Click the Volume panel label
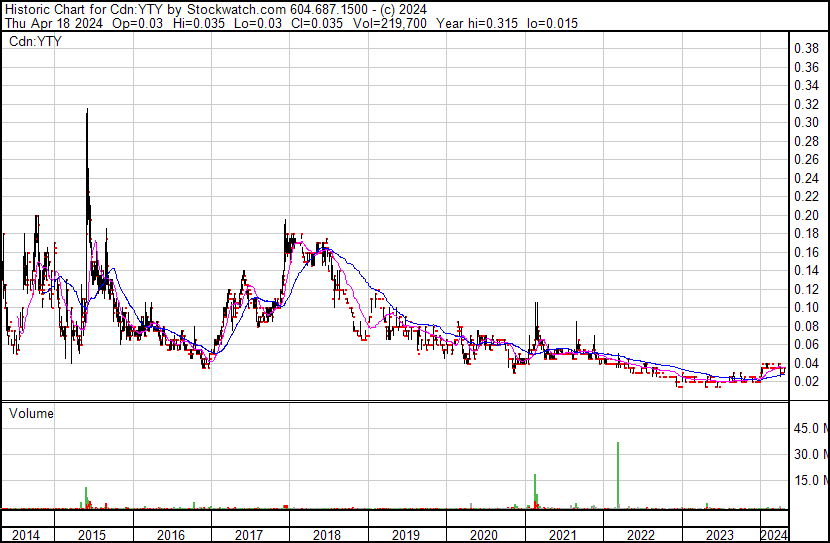The image size is (830, 543). pyautogui.click(x=31, y=413)
